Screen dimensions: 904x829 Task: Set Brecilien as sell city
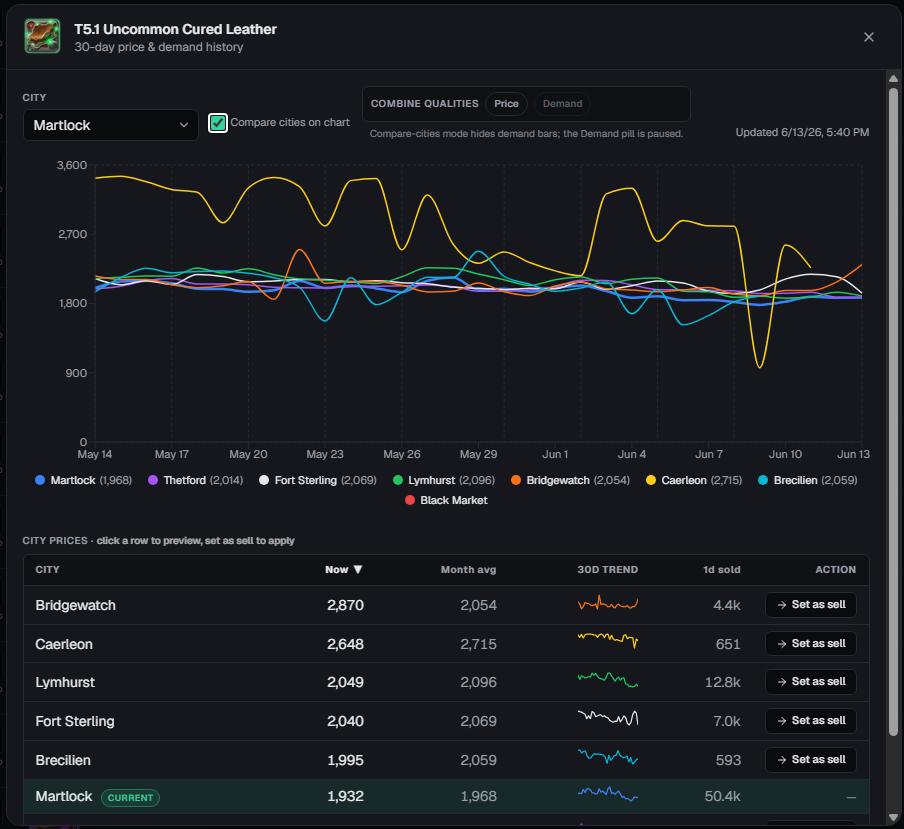[811, 760]
